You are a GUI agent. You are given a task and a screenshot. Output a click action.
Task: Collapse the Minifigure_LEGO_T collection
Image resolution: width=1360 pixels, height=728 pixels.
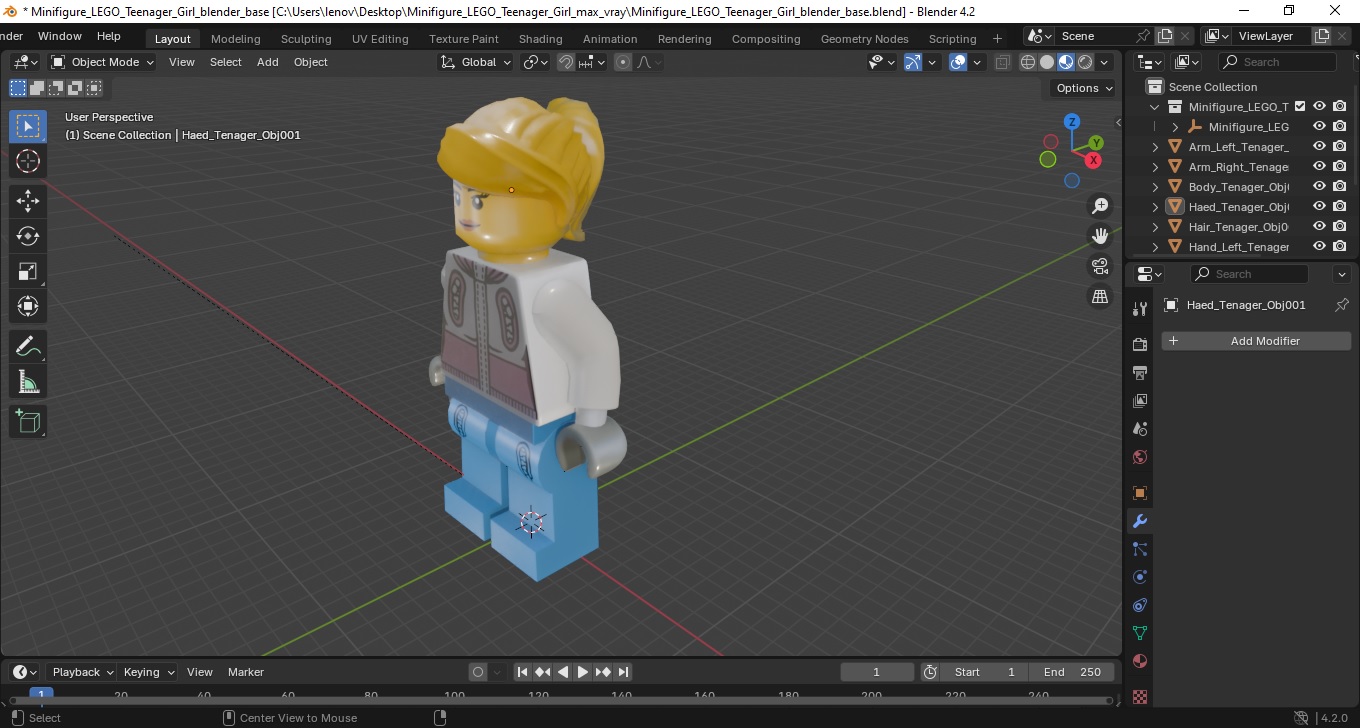click(x=1156, y=107)
